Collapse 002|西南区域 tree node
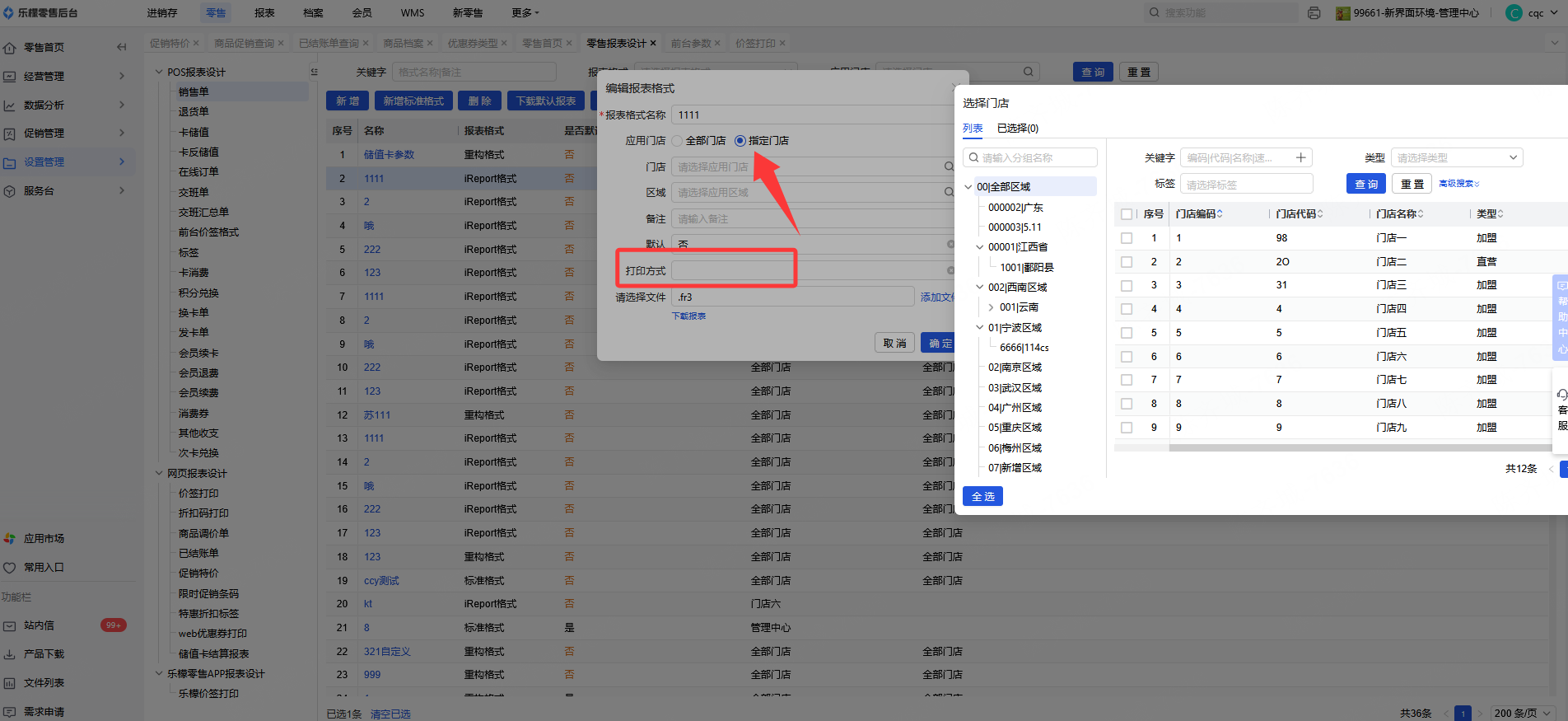 [980, 288]
